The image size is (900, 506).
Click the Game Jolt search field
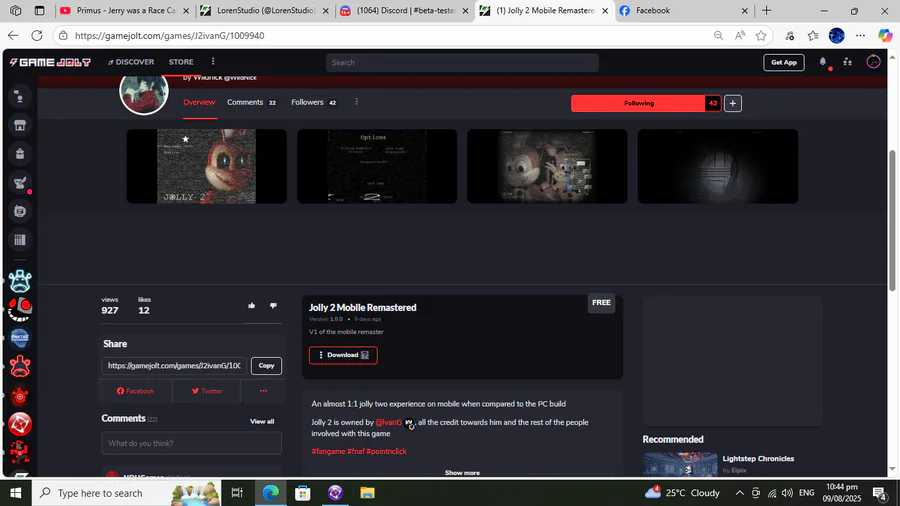[462, 63]
